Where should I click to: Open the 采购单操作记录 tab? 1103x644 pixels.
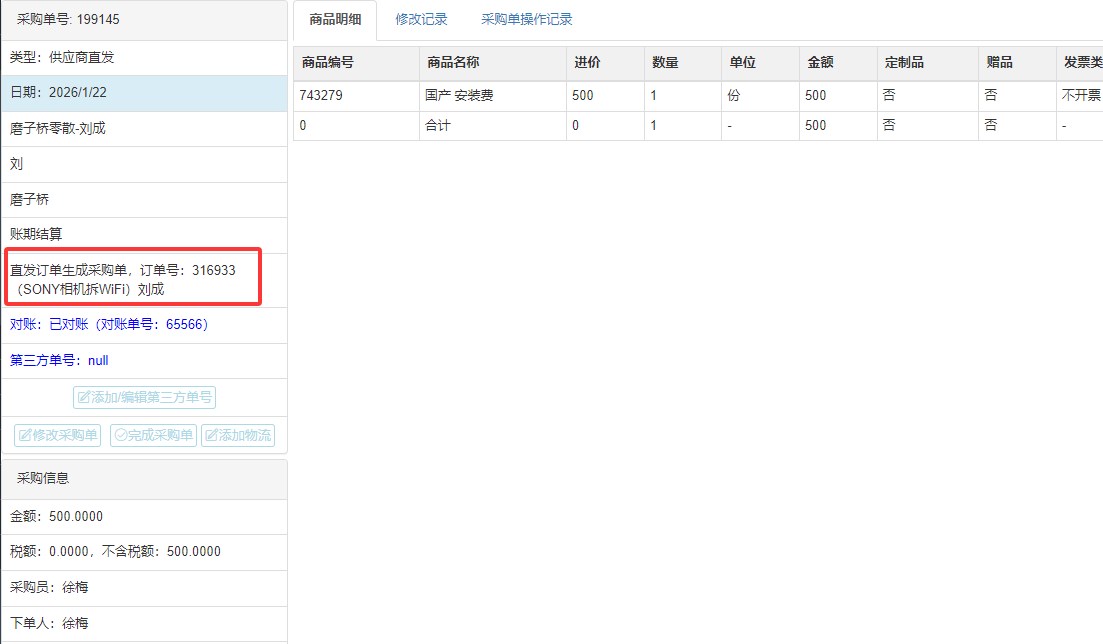pyautogui.click(x=526, y=19)
